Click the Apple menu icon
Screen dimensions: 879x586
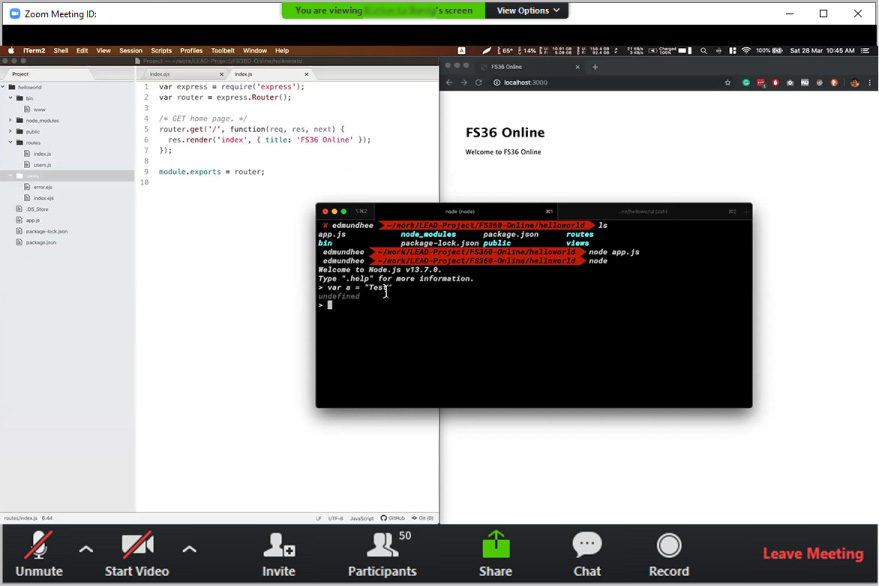(x=11, y=50)
